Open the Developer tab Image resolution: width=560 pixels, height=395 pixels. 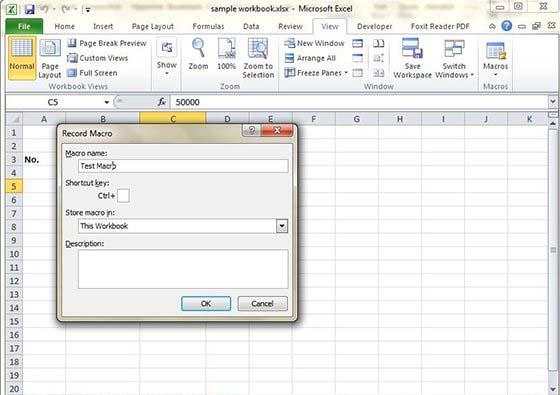click(x=374, y=26)
